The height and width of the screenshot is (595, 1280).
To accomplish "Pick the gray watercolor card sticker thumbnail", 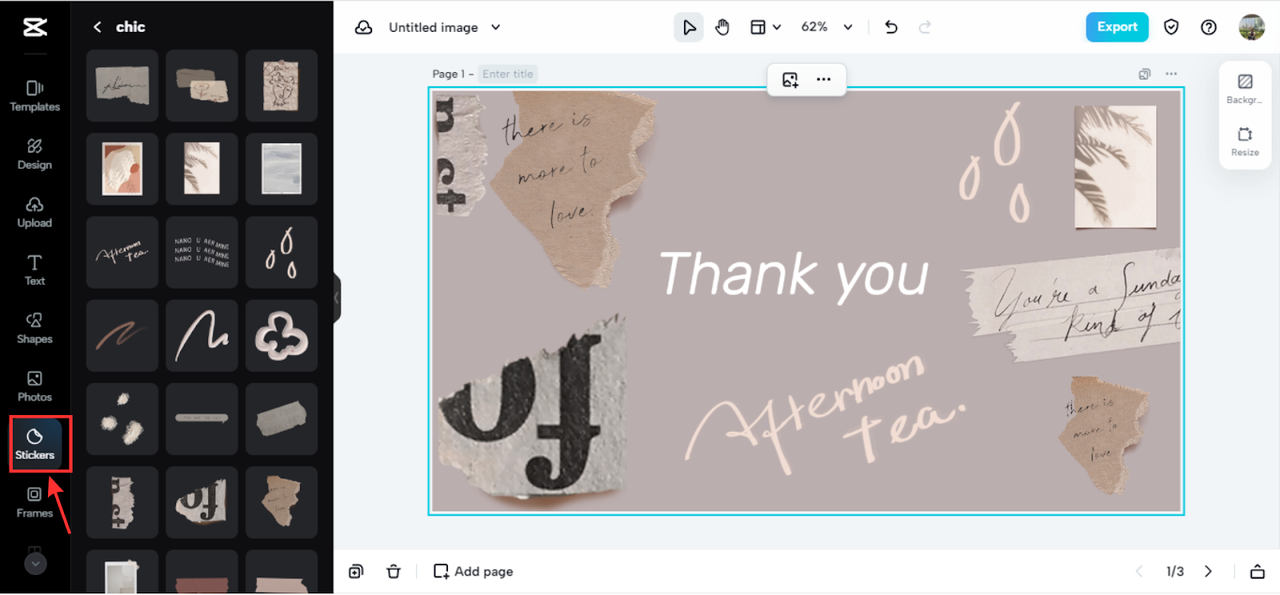I will coord(281,169).
